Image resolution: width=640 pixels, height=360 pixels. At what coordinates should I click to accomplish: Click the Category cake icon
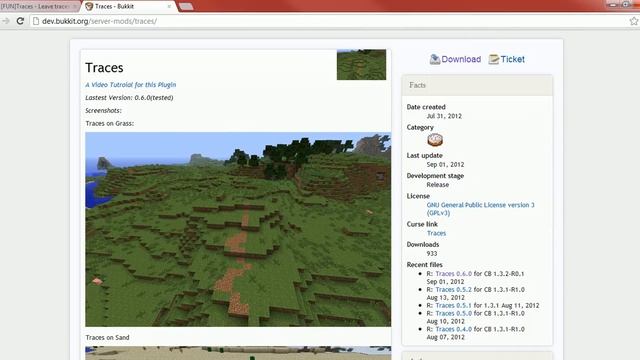(x=435, y=140)
